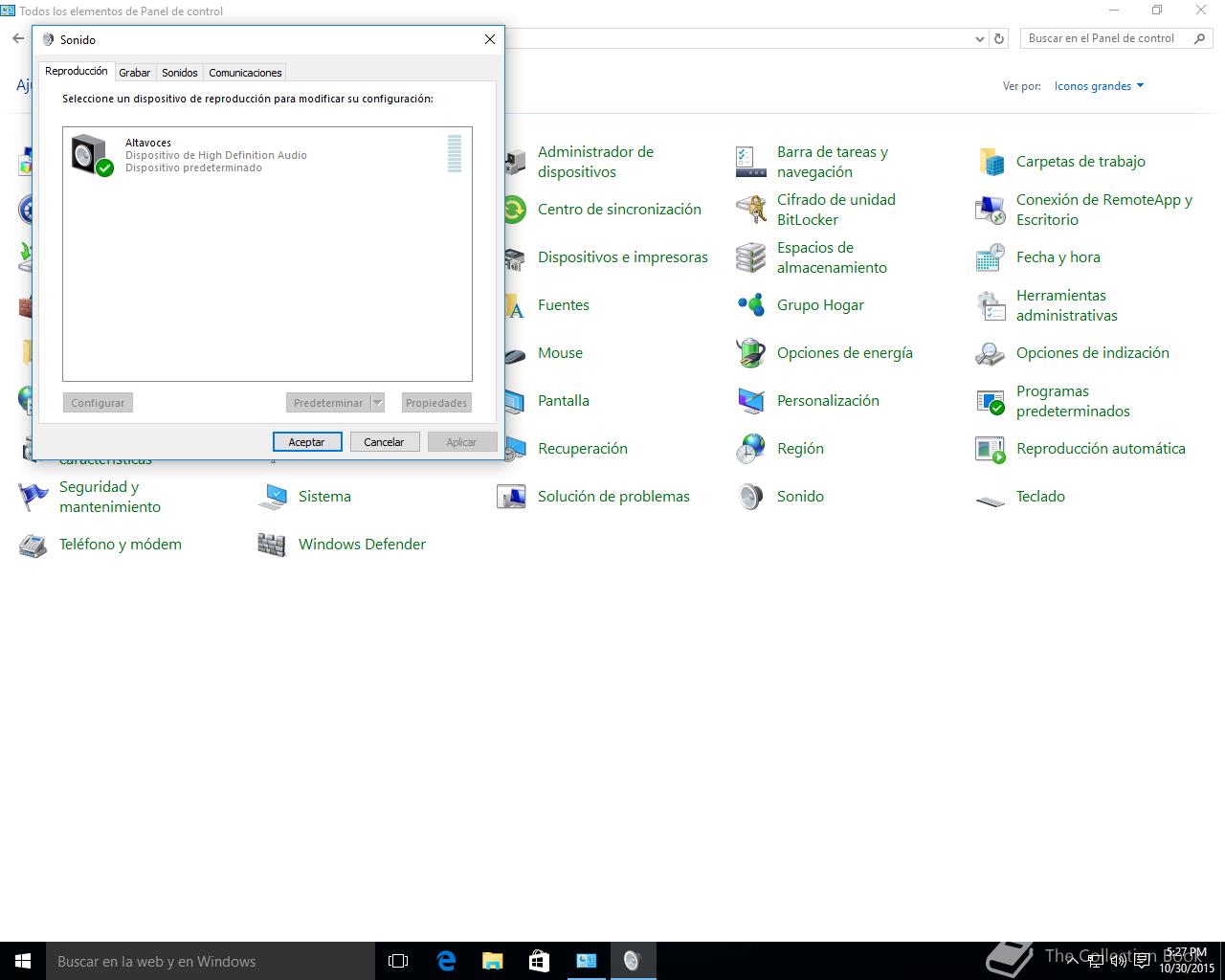Click the Grupo Hogar icon
The width and height of the screenshot is (1225, 980).
click(x=751, y=305)
